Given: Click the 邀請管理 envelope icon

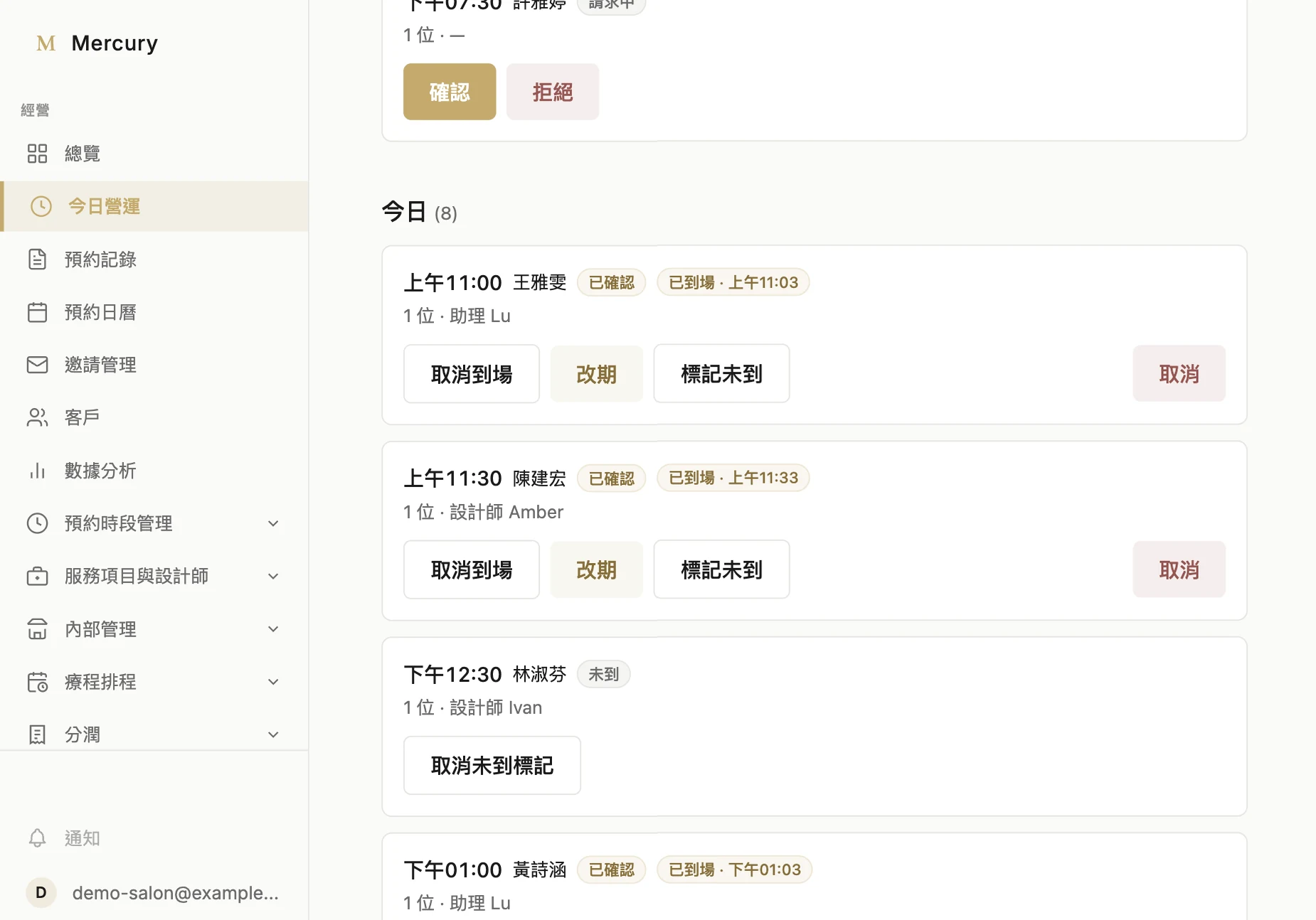Looking at the screenshot, I should pyautogui.click(x=37, y=365).
